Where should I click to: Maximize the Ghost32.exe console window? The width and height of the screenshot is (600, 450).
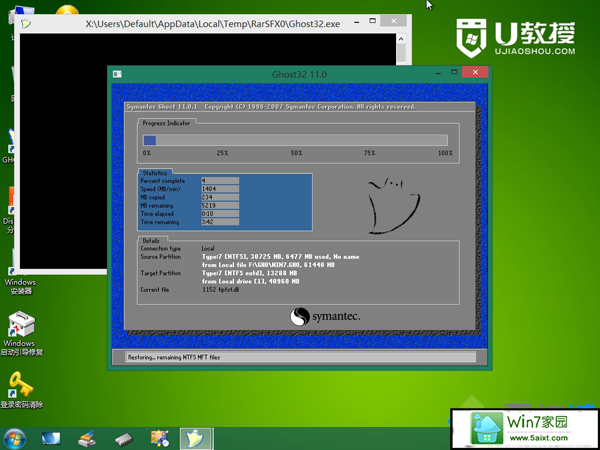pos(372,21)
